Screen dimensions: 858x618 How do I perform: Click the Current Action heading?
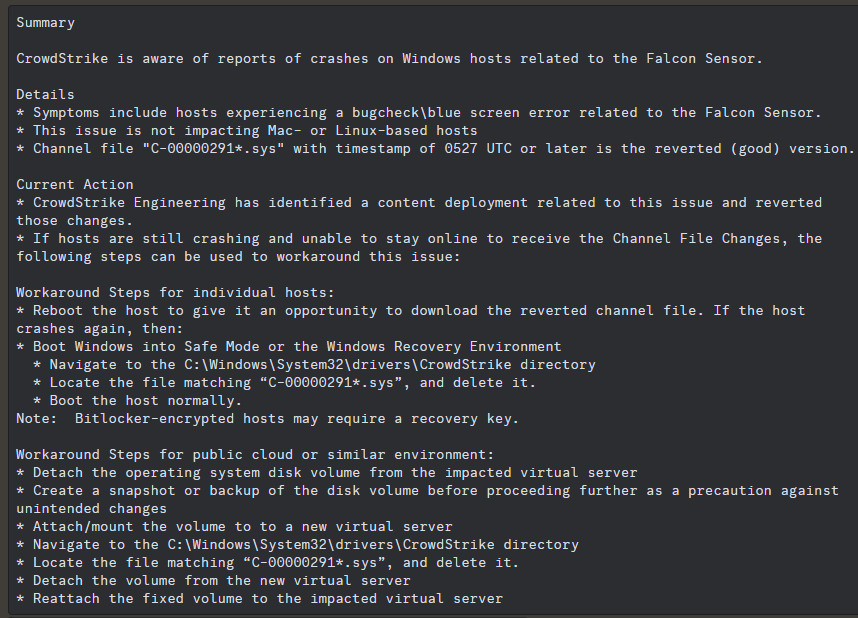click(x=75, y=184)
